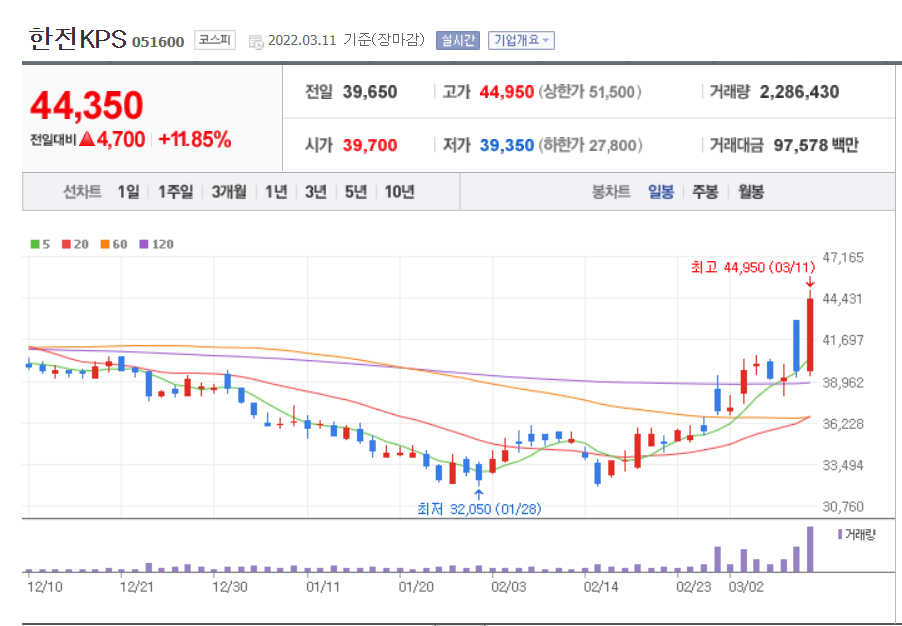Switch to 주봉 weekly candle chart
The height and width of the screenshot is (626, 902).
tap(705, 192)
